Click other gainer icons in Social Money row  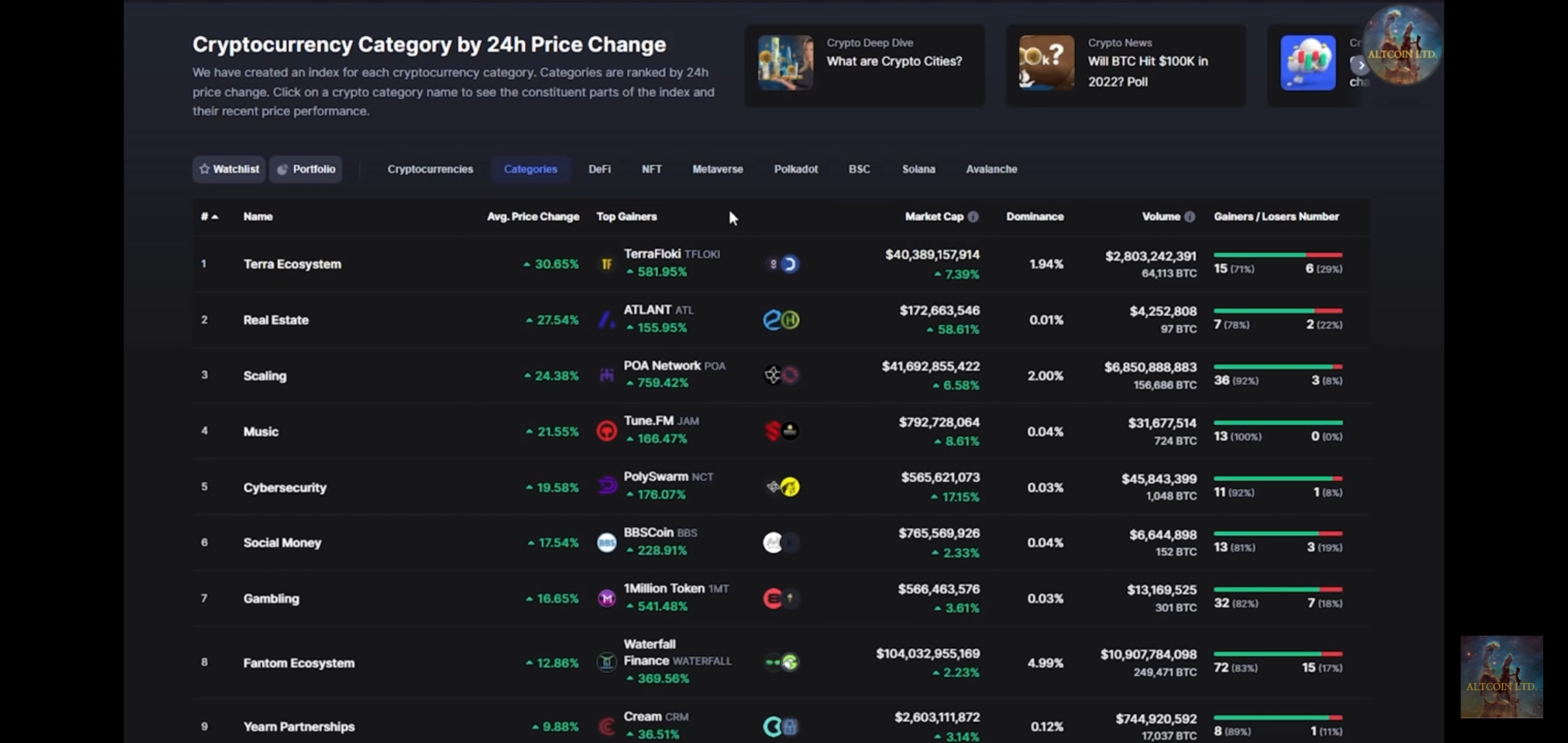(x=782, y=543)
